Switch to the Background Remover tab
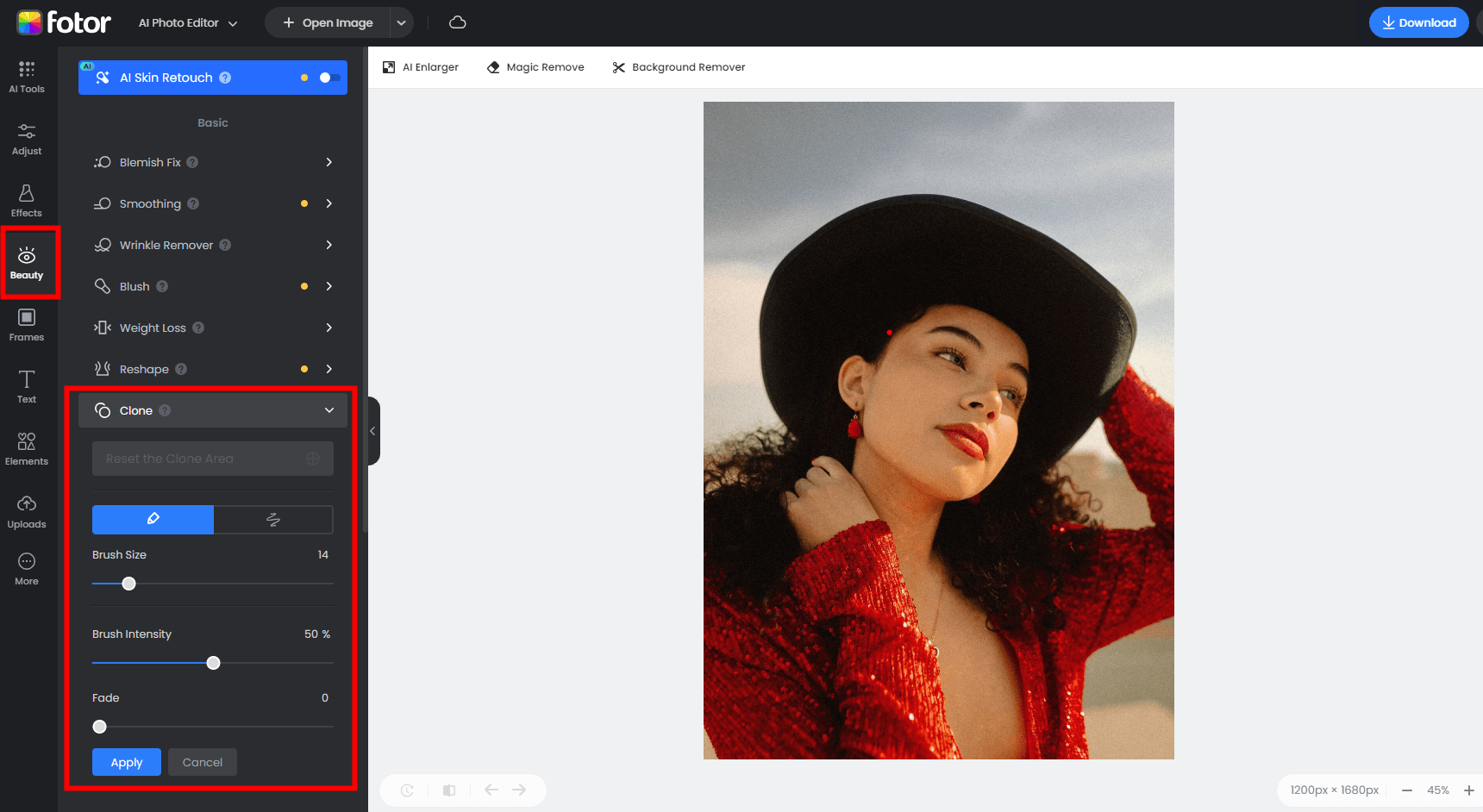Viewport: 1483px width, 812px height. point(679,66)
